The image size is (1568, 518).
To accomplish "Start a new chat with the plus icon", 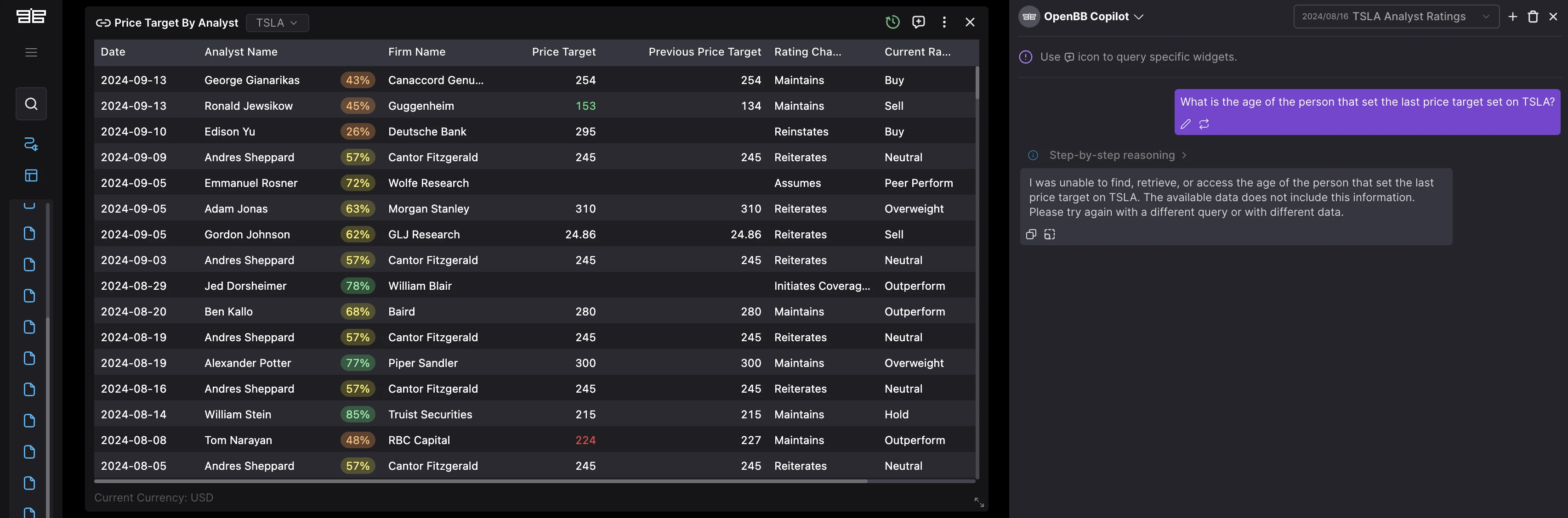I will point(1512,17).
